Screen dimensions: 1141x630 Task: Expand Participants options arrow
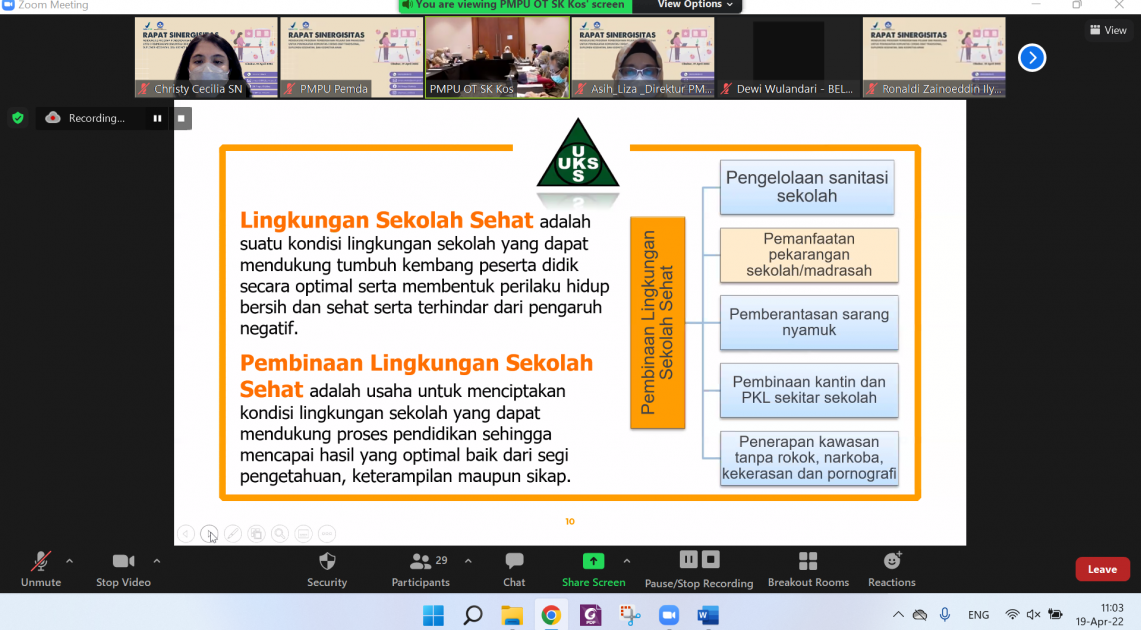(468, 561)
